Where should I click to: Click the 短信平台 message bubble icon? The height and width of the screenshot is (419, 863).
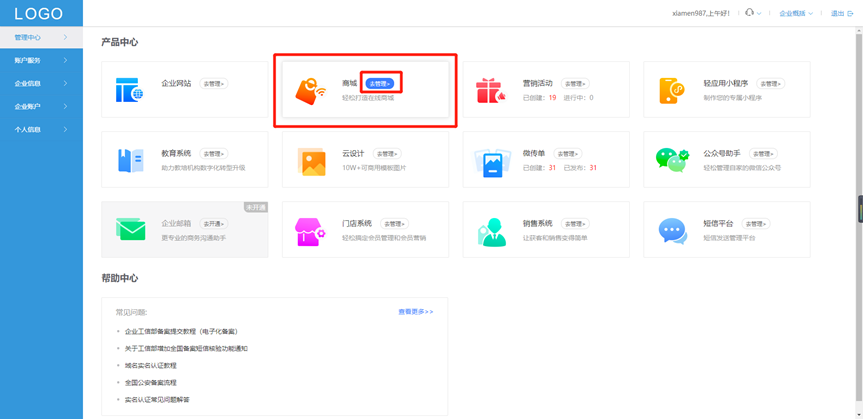[672, 231]
